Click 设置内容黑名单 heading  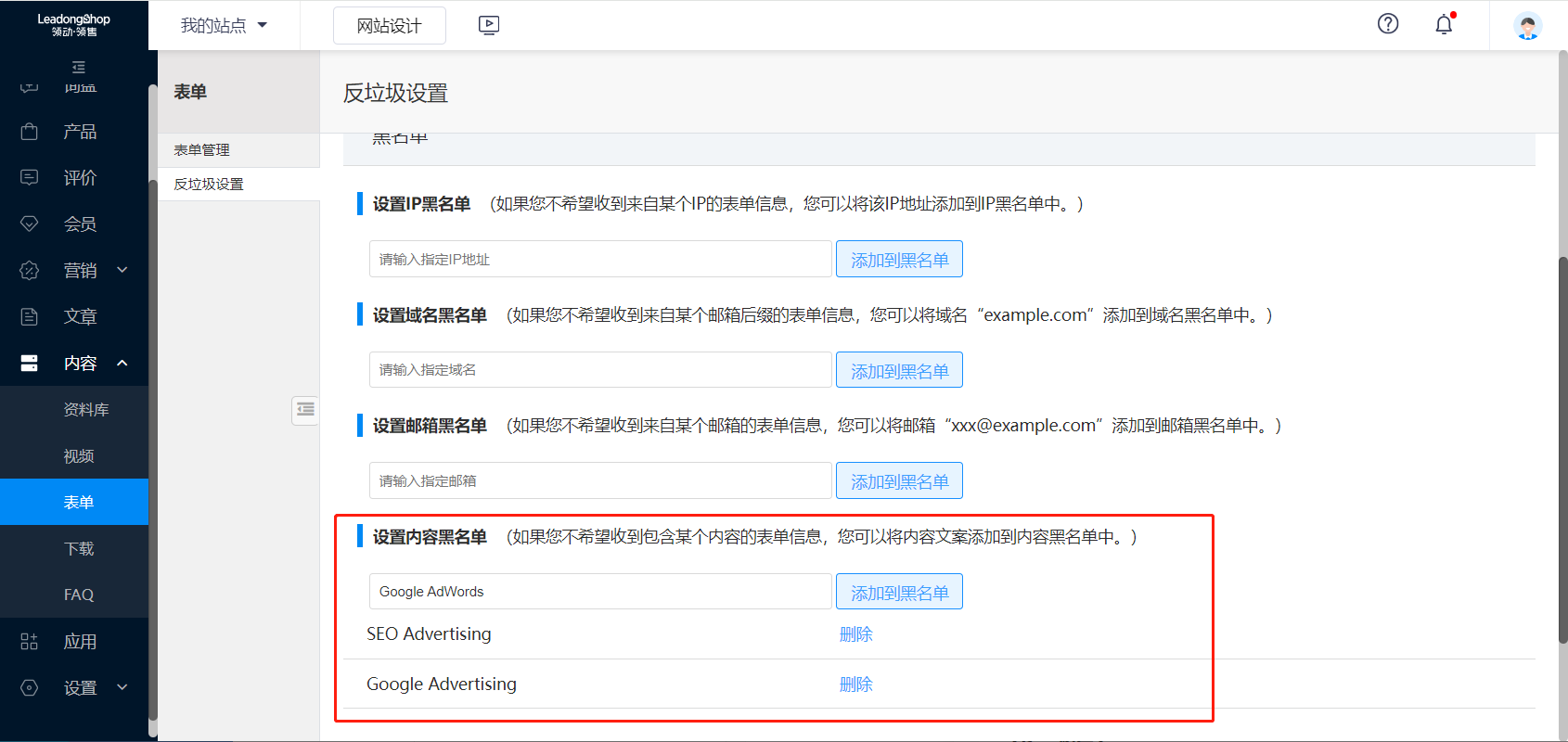point(430,537)
